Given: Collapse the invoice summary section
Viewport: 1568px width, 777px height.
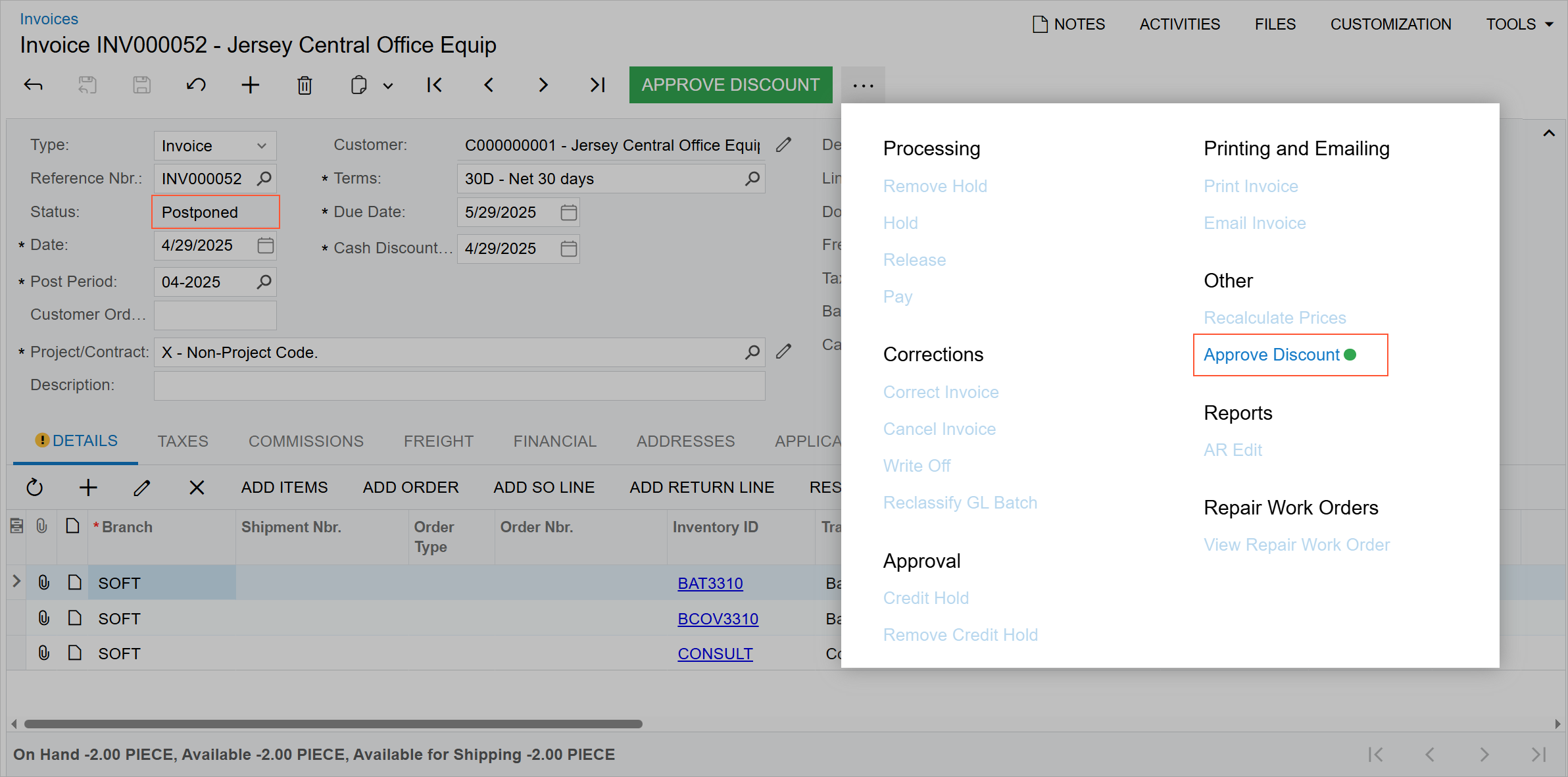Looking at the screenshot, I should 1549,134.
